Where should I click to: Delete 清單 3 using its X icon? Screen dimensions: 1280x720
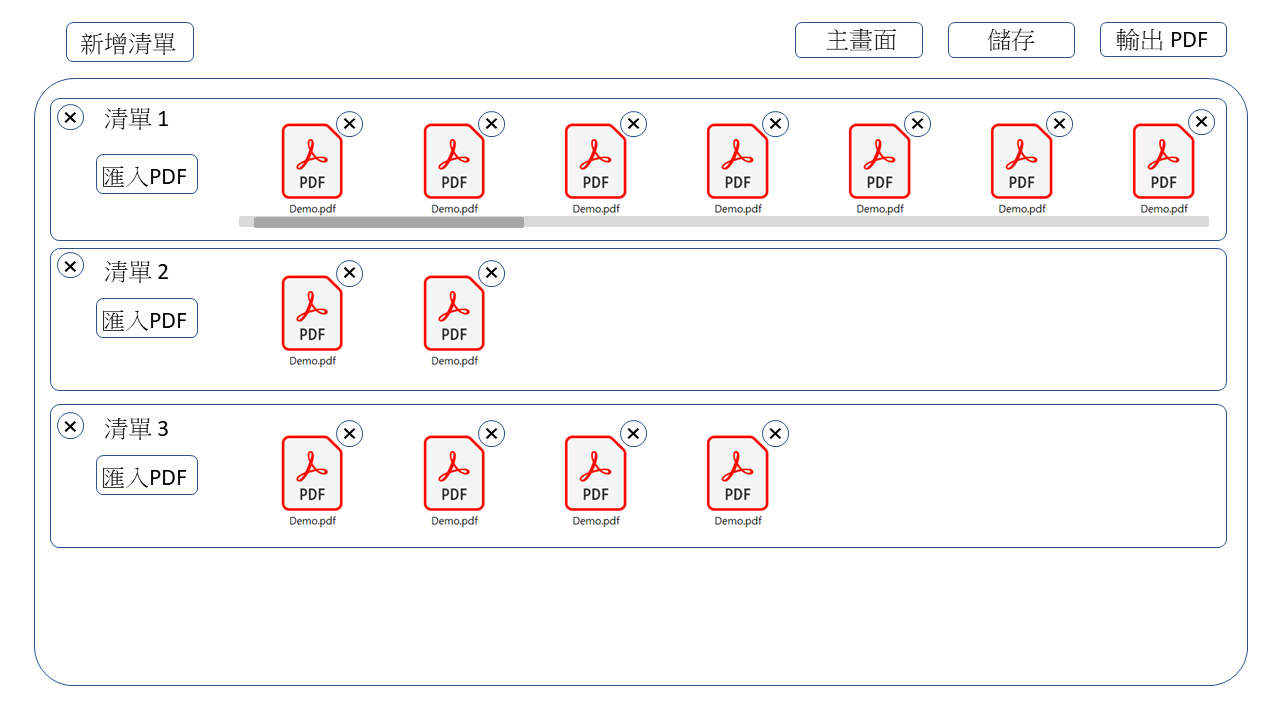point(70,426)
